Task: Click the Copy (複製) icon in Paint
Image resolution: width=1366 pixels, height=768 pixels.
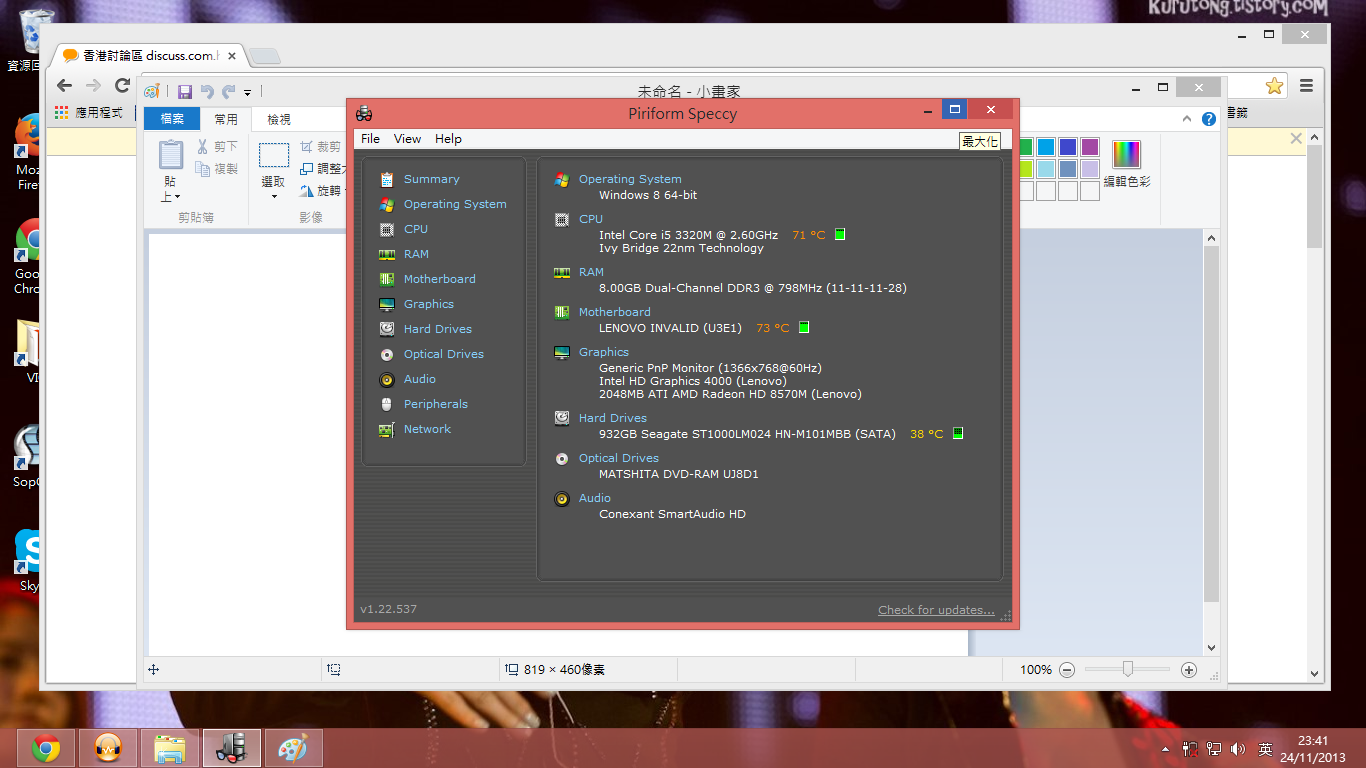Action: [x=203, y=169]
